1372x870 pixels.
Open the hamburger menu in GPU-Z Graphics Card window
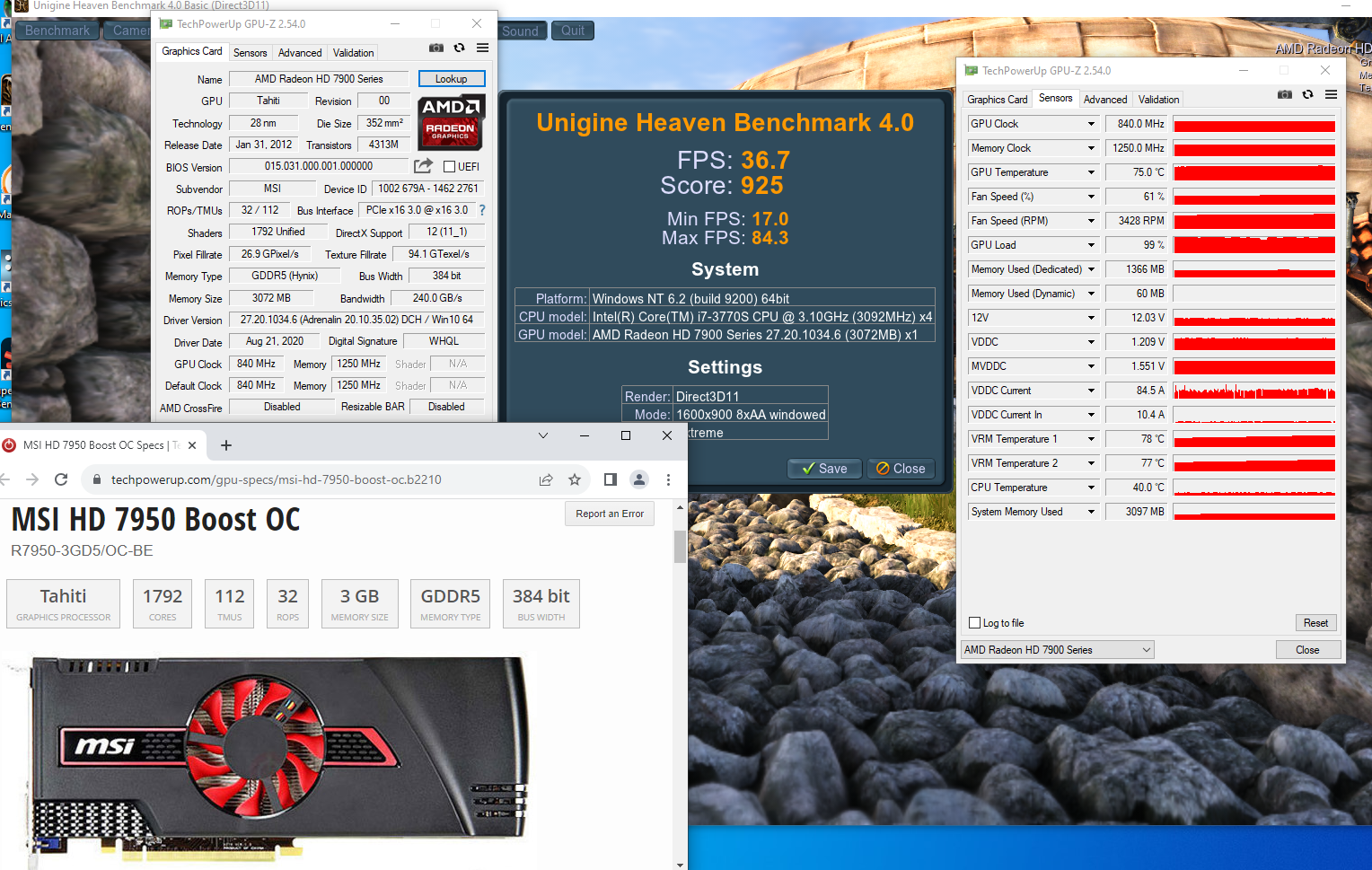pyautogui.click(x=482, y=48)
